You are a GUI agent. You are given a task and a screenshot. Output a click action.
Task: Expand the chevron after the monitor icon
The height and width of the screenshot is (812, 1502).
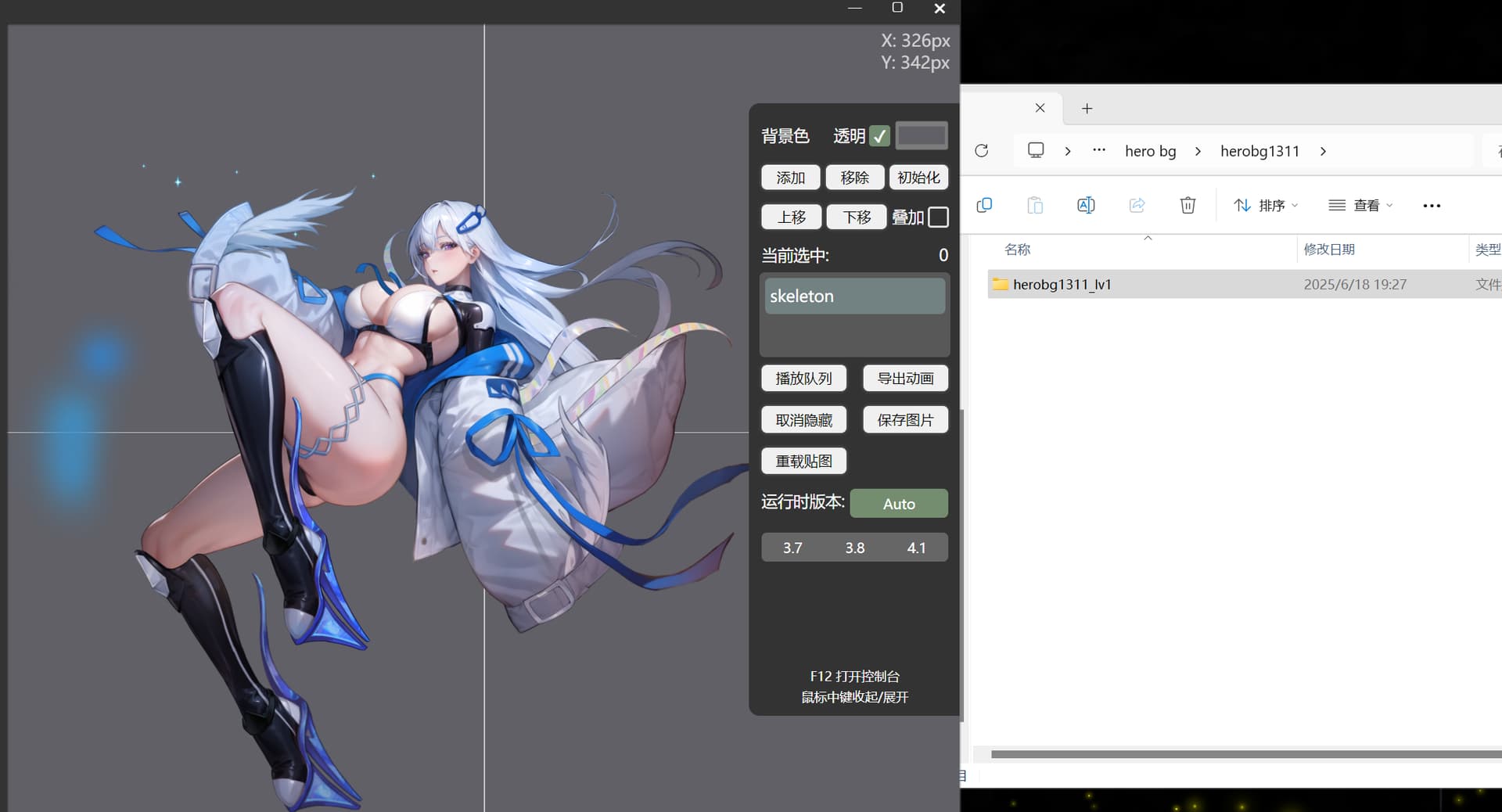pos(1068,151)
